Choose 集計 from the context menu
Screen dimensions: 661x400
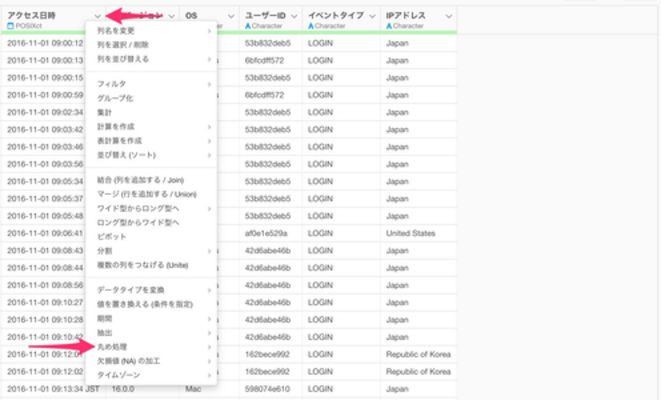tap(107, 113)
